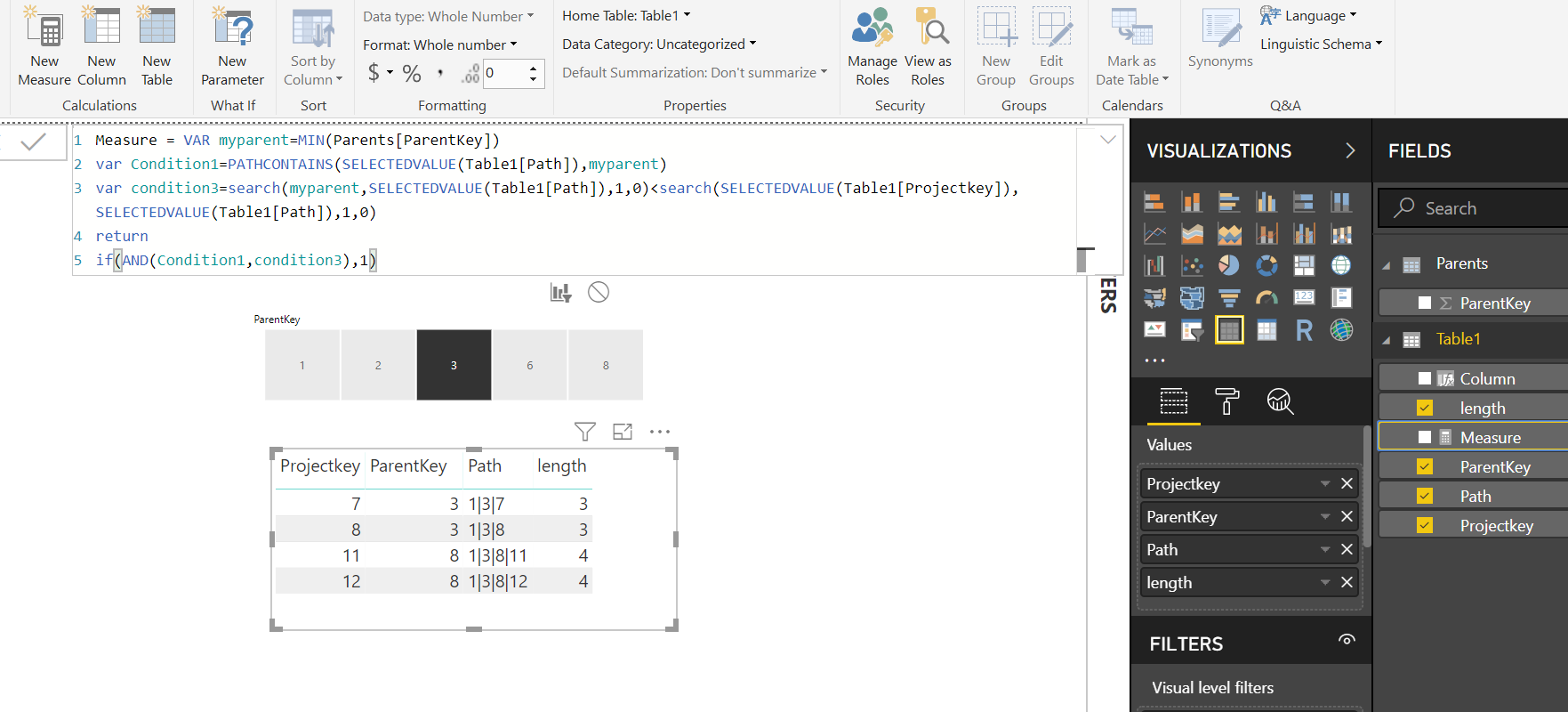Choose the matrix visualization icon
The image size is (1568, 712).
click(x=1266, y=330)
